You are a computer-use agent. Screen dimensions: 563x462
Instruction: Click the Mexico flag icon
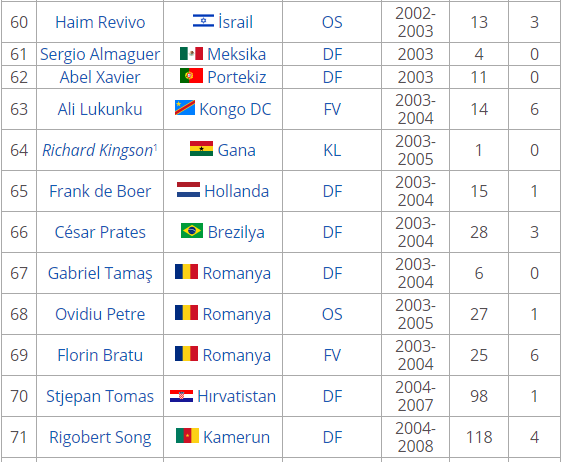pos(191,54)
